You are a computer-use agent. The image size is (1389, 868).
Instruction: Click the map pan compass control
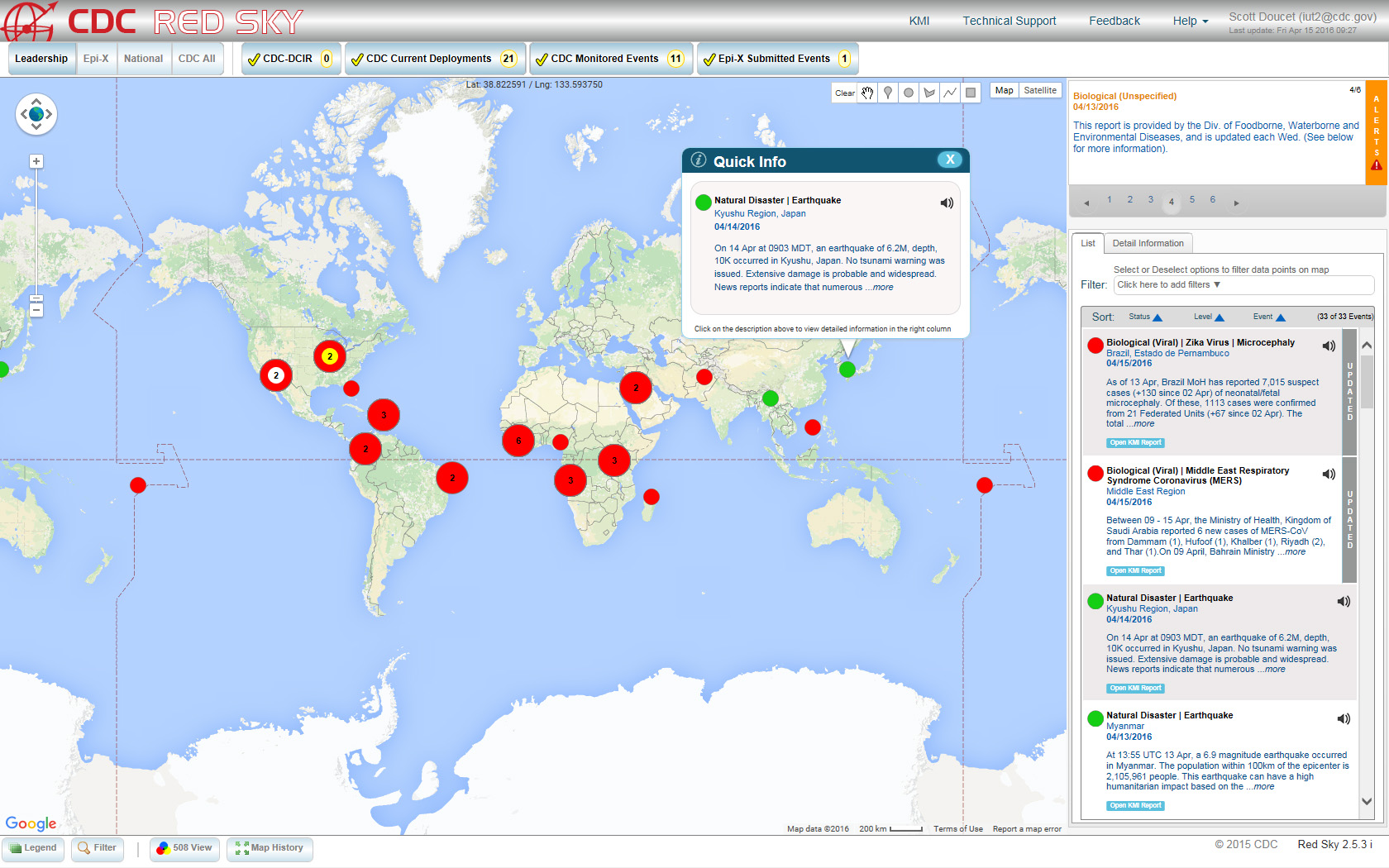click(36, 114)
